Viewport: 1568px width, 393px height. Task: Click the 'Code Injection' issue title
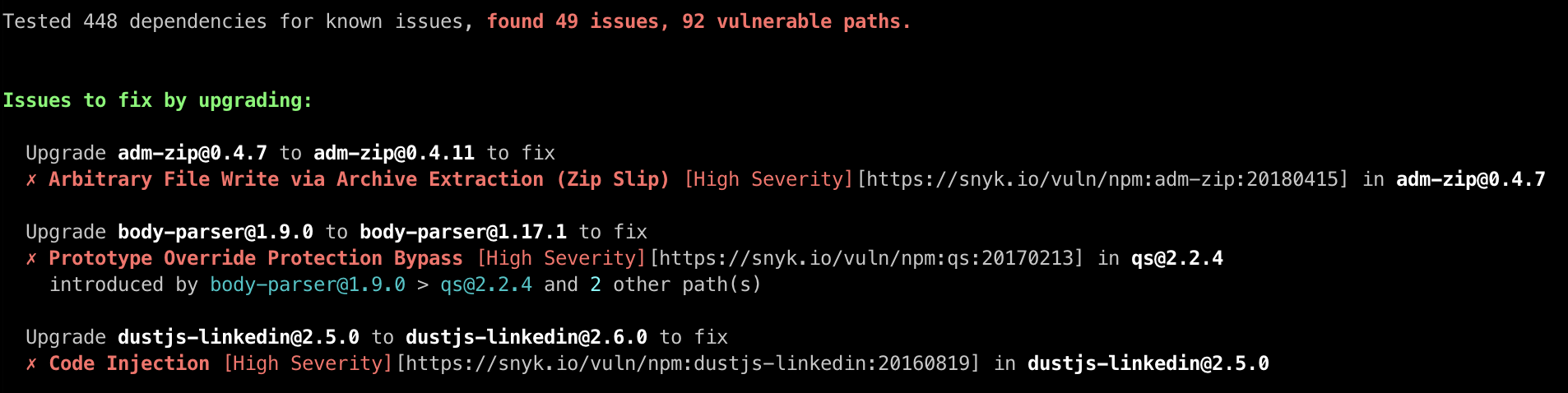[x=129, y=364]
